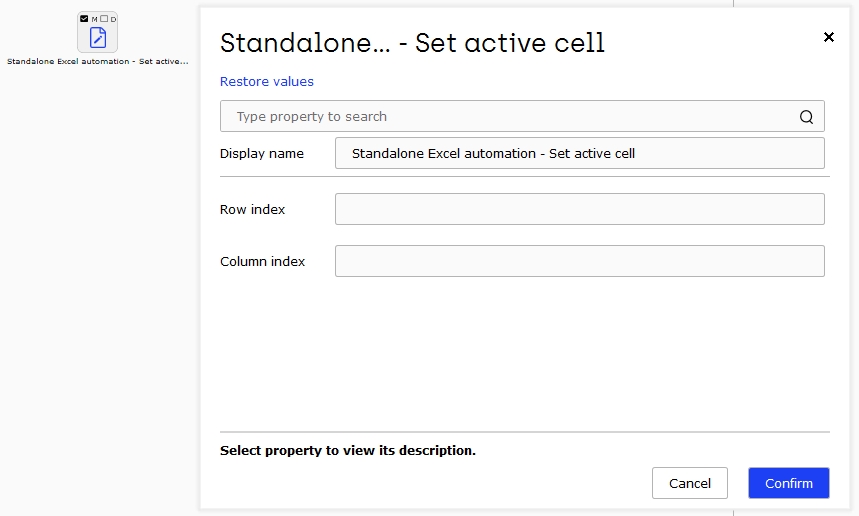This screenshot has width=859, height=516.
Task: Click the Display name input field
Action: coord(580,153)
